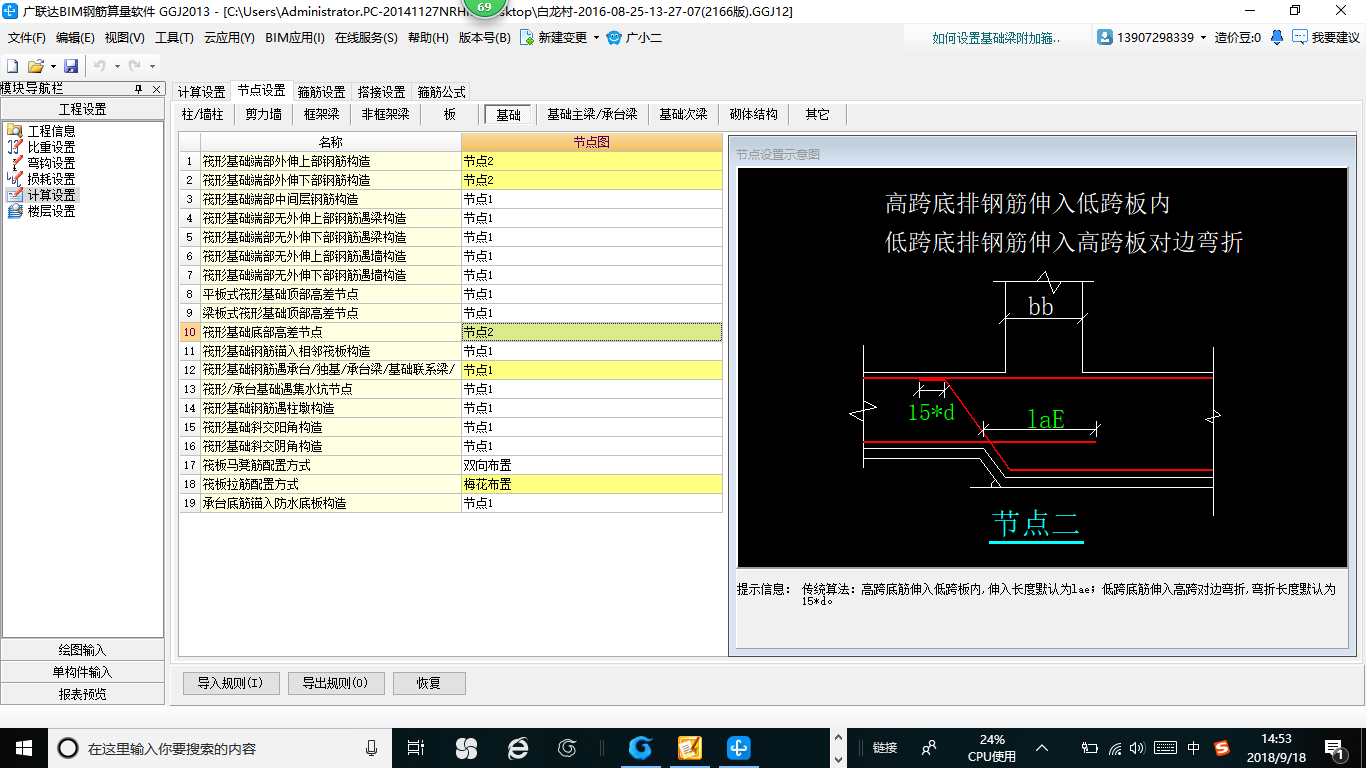This screenshot has height=768, width=1366.
Task: Click the 恢复 button
Action: tap(429, 684)
